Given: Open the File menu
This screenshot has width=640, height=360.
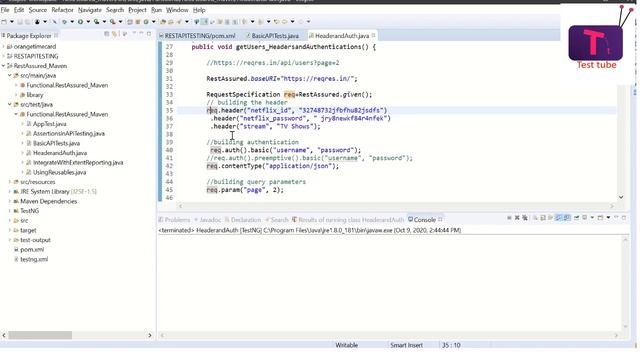Looking at the screenshot, I should pos(5,10).
